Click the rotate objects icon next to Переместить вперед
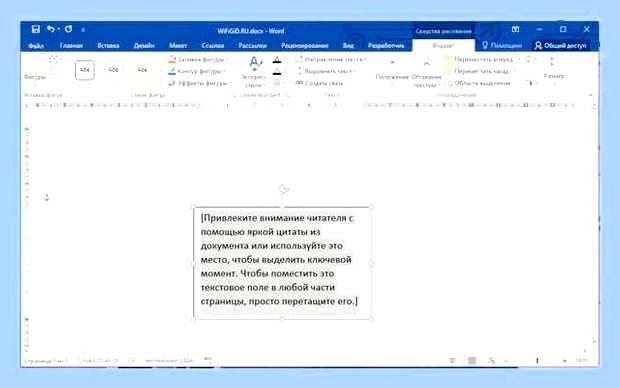 [x=530, y=60]
